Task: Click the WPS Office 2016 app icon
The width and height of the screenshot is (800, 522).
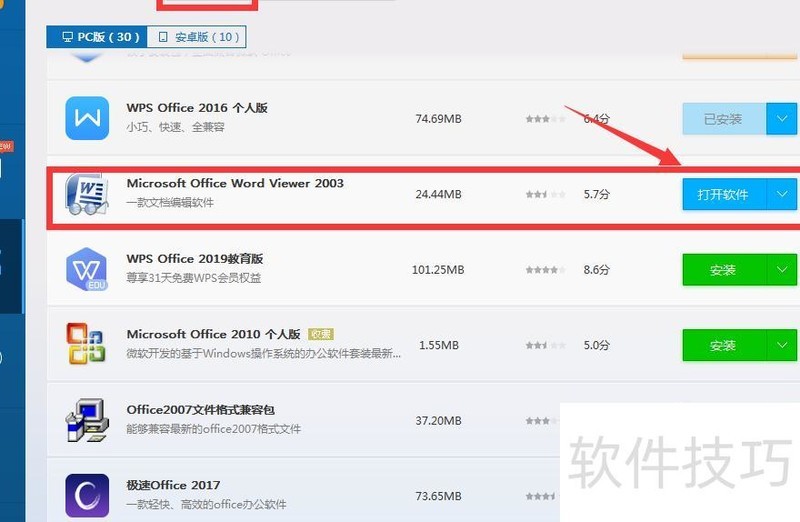Action: pyautogui.click(x=87, y=118)
